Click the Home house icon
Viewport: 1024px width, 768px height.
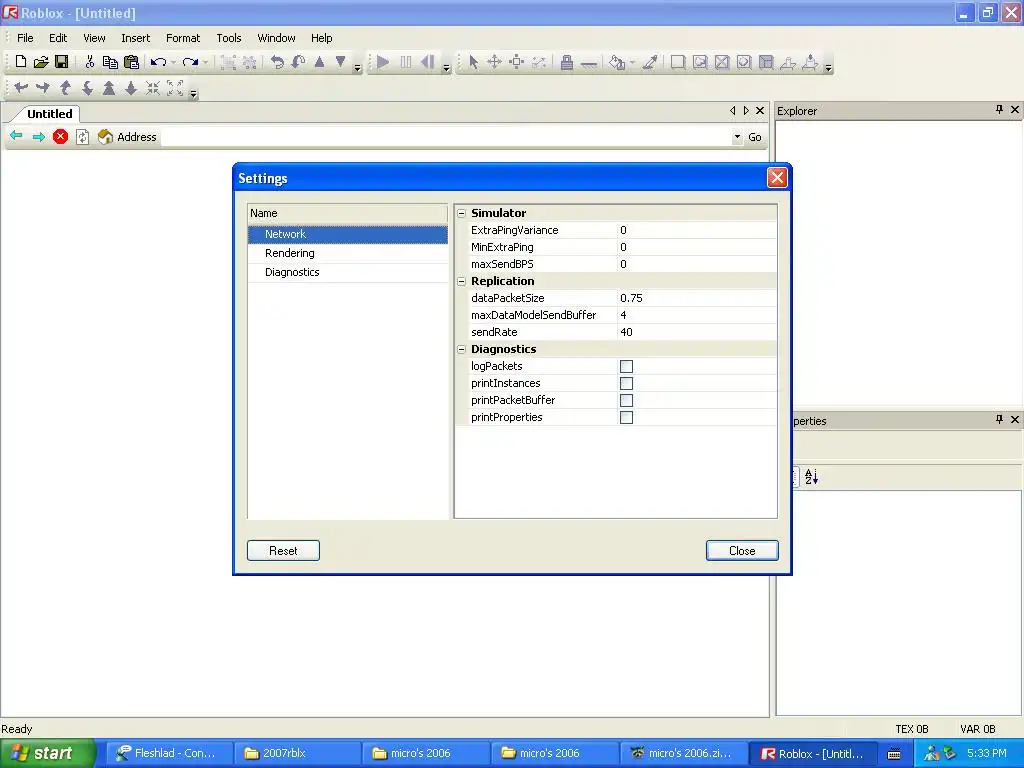pyautogui.click(x=105, y=136)
